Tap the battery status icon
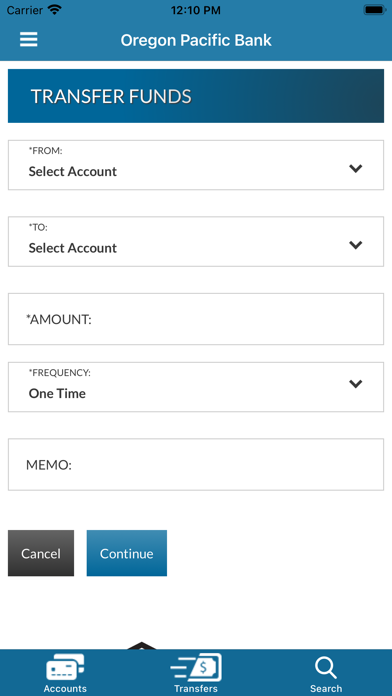 pyautogui.click(x=375, y=10)
